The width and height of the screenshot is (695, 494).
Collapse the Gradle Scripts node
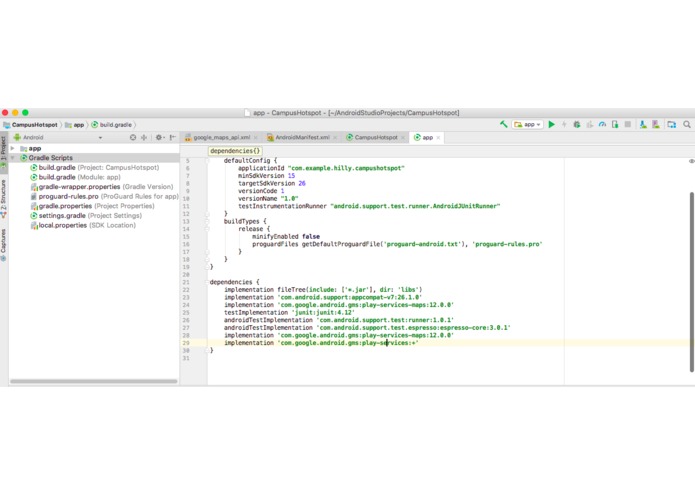point(13,158)
